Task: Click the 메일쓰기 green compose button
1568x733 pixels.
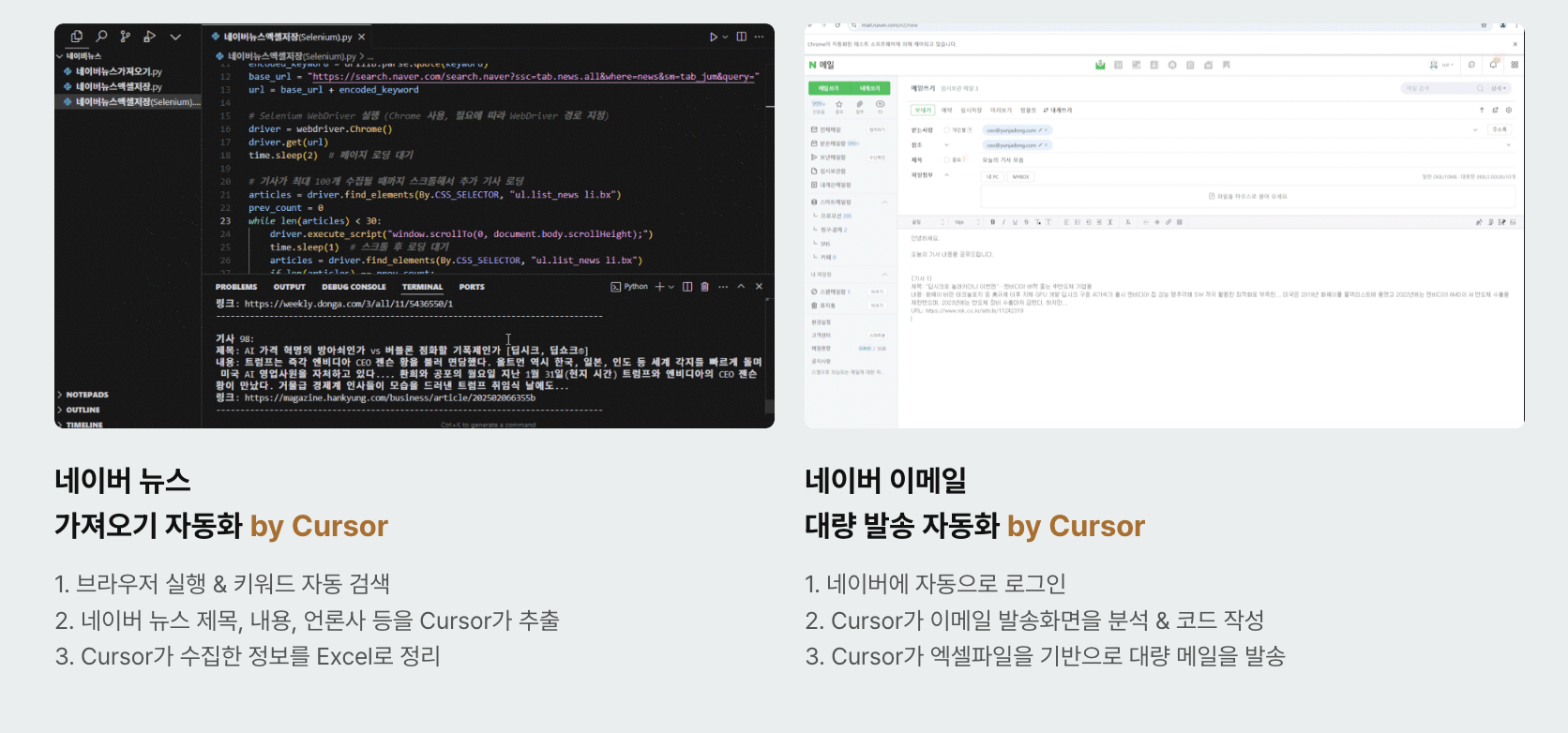Action: (x=829, y=88)
